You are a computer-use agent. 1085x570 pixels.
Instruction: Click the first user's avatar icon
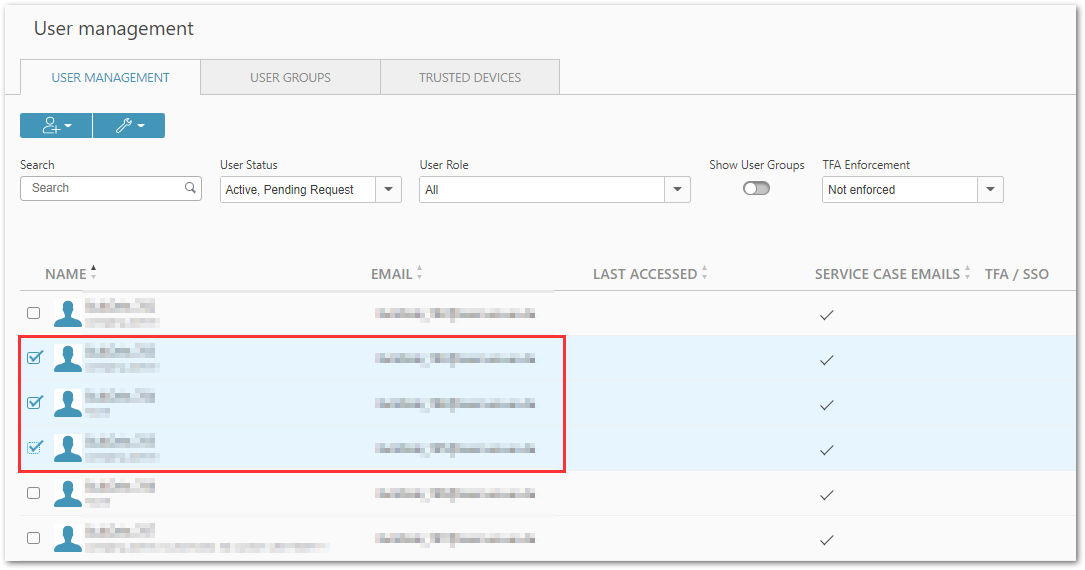click(68, 313)
